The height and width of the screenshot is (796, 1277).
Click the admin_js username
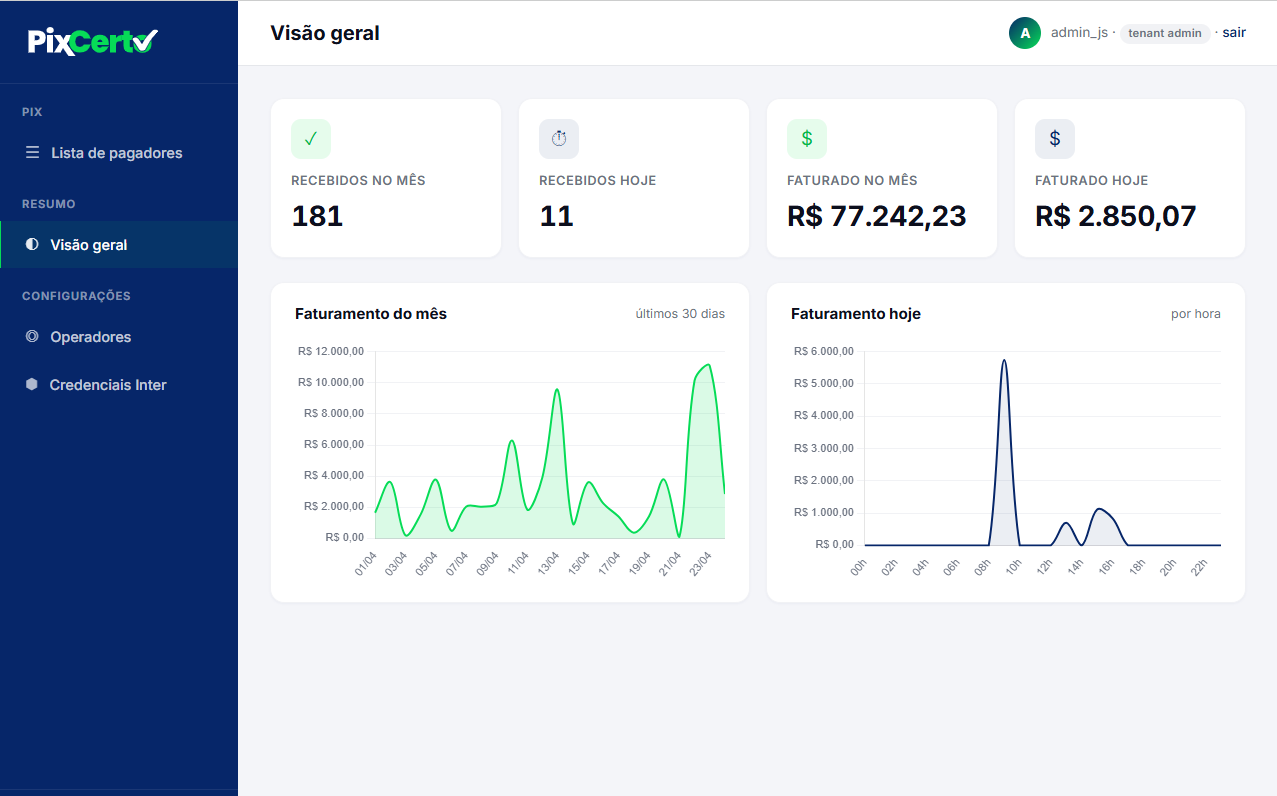point(1079,33)
